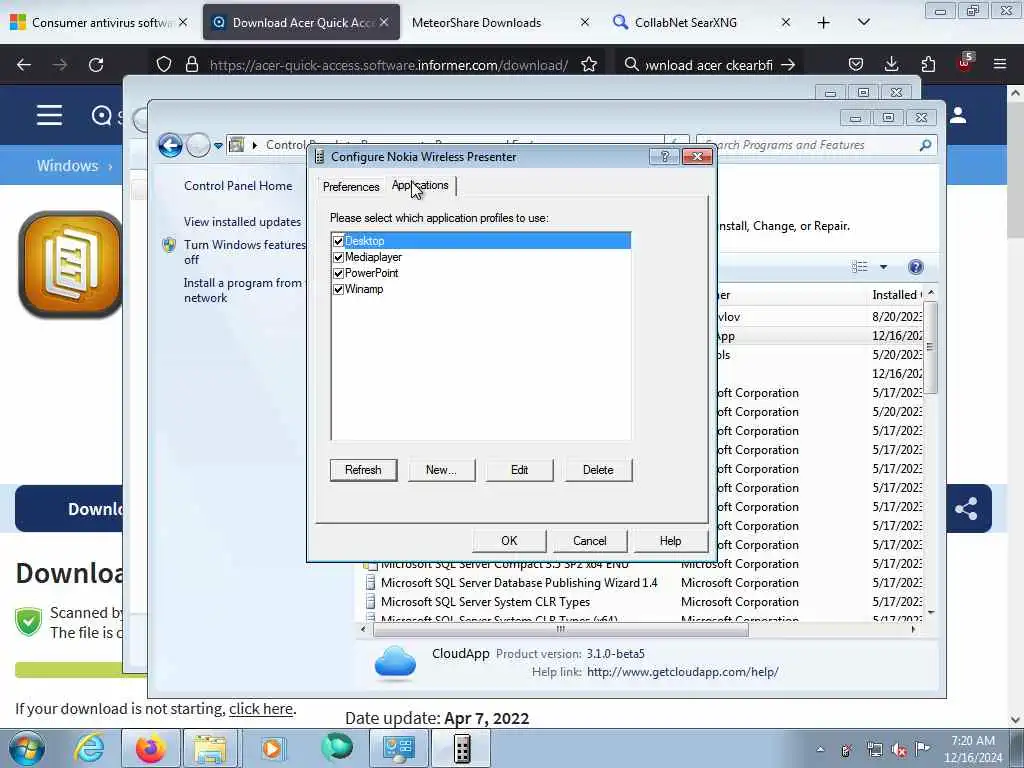Open a new browser tab with plus
This screenshot has height=768, width=1024.
(824, 23)
